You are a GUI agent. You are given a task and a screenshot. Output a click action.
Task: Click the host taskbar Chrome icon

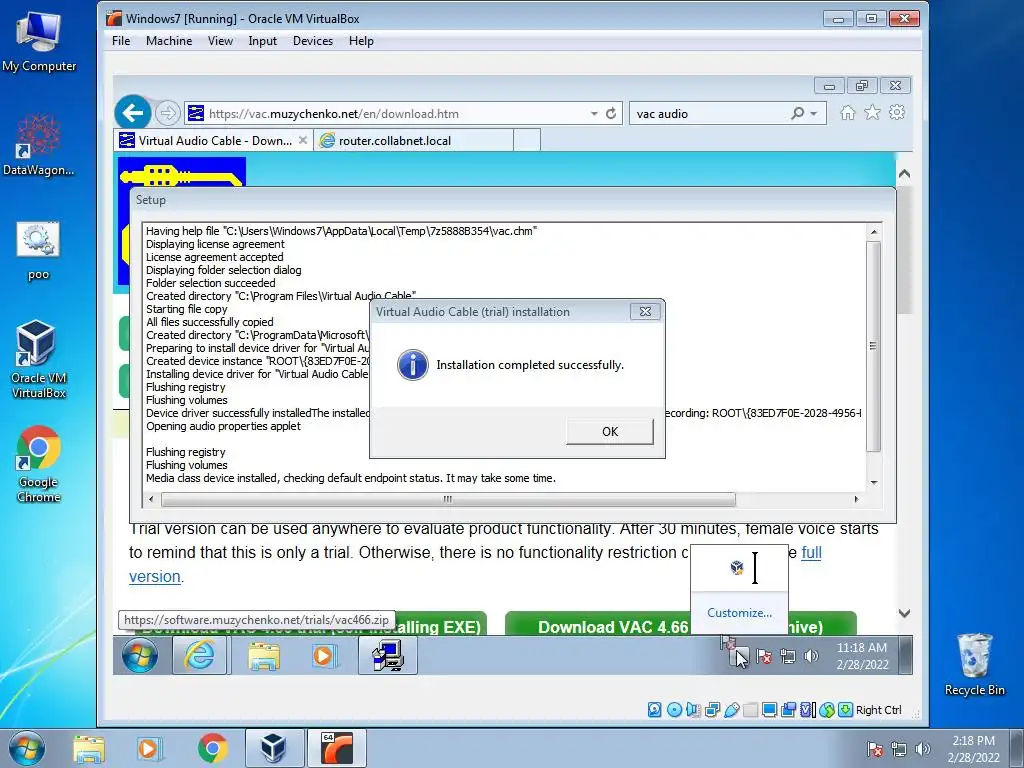[x=213, y=748]
